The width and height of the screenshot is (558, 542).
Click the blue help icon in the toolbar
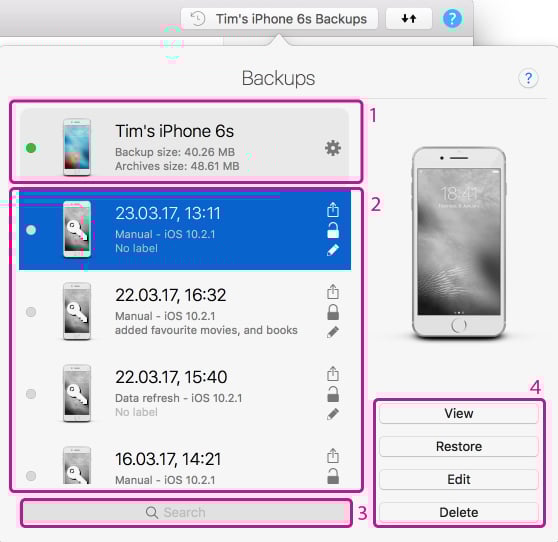tap(452, 18)
